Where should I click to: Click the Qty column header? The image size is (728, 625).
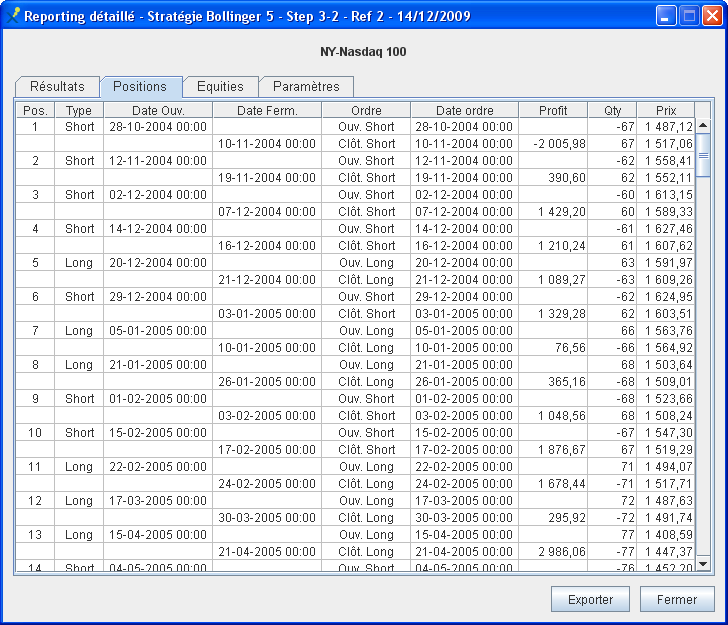pyautogui.click(x=612, y=110)
